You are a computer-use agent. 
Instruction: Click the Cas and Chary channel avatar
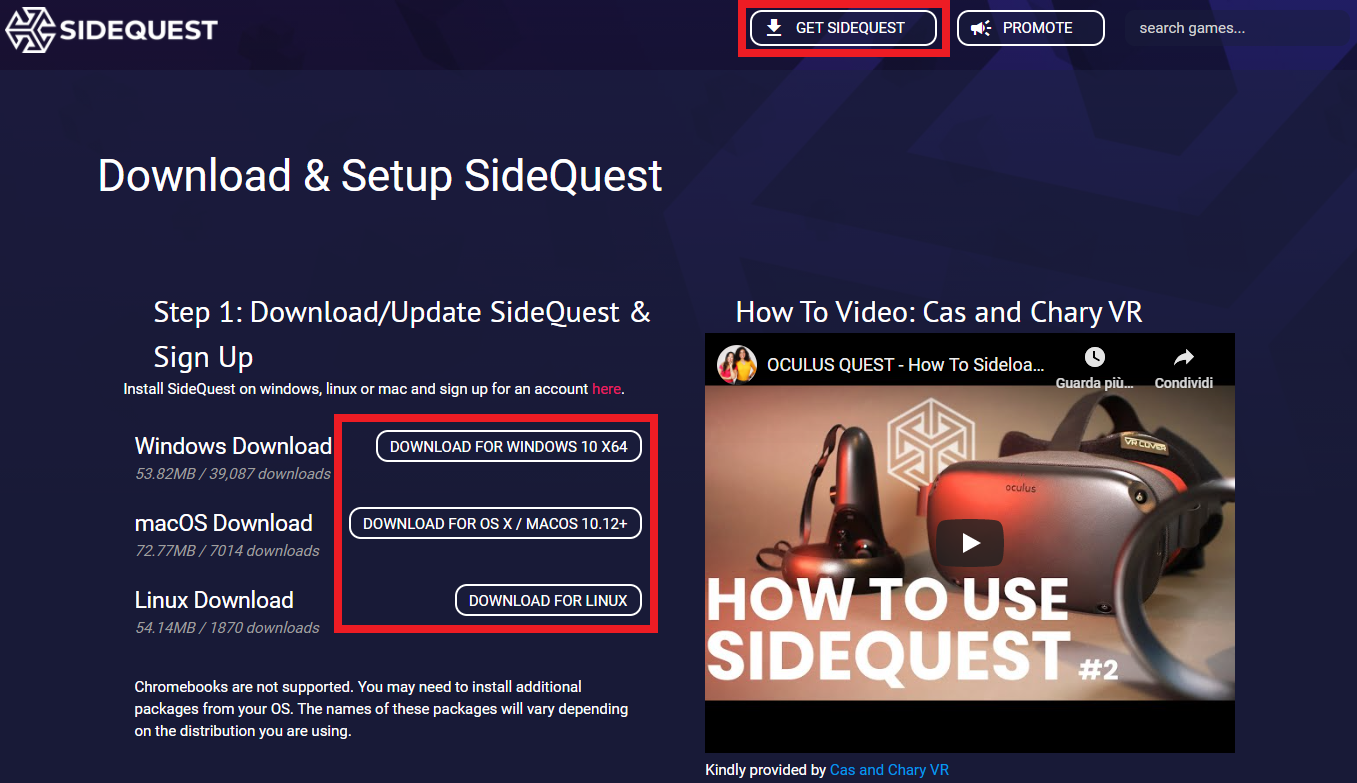coord(736,365)
